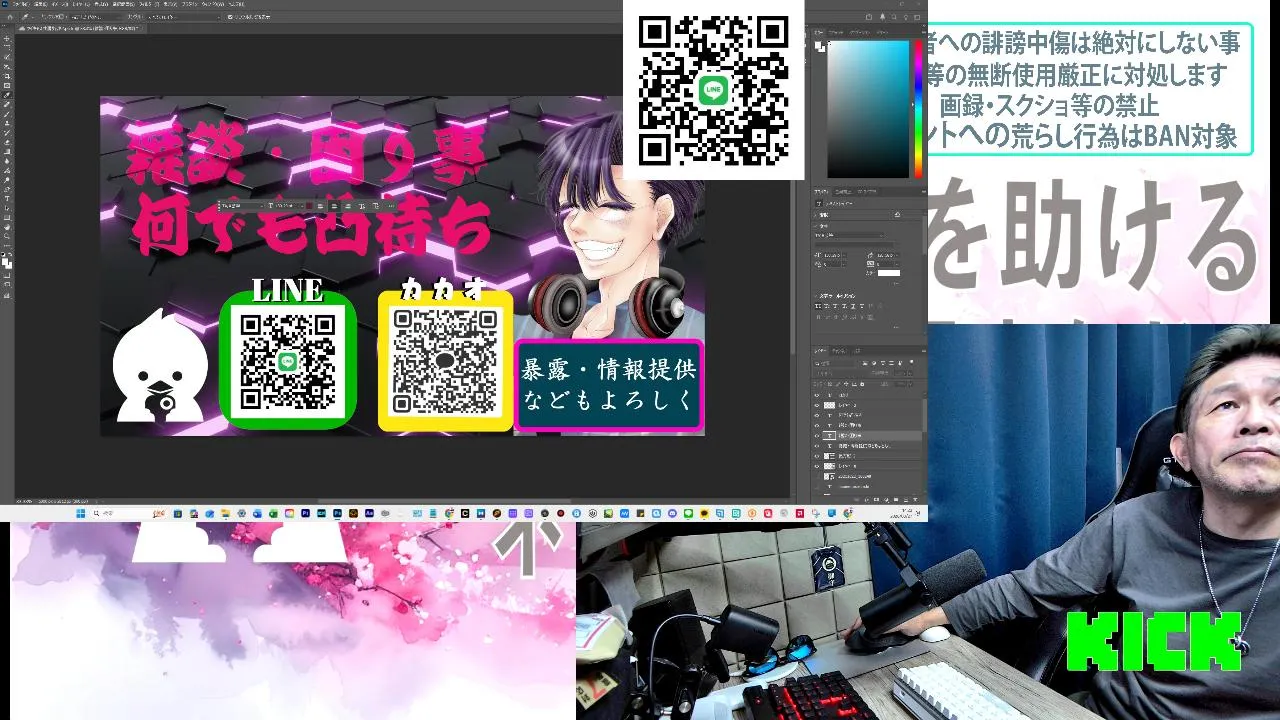Open the search icon at Photoshop top-right
The width and height of the screenshot is (1280, 720).
point(893,17)
